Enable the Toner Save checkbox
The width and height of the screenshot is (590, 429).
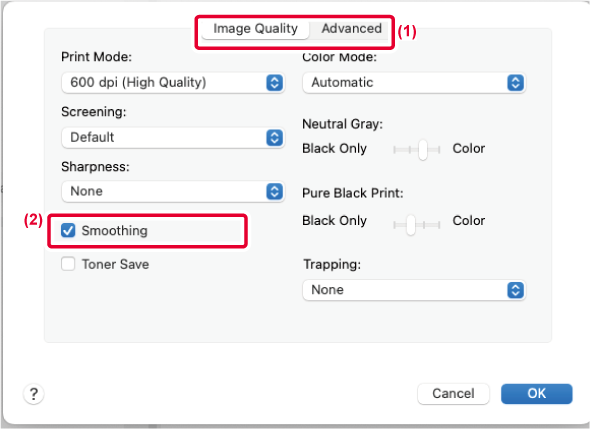tap(68, 264)
